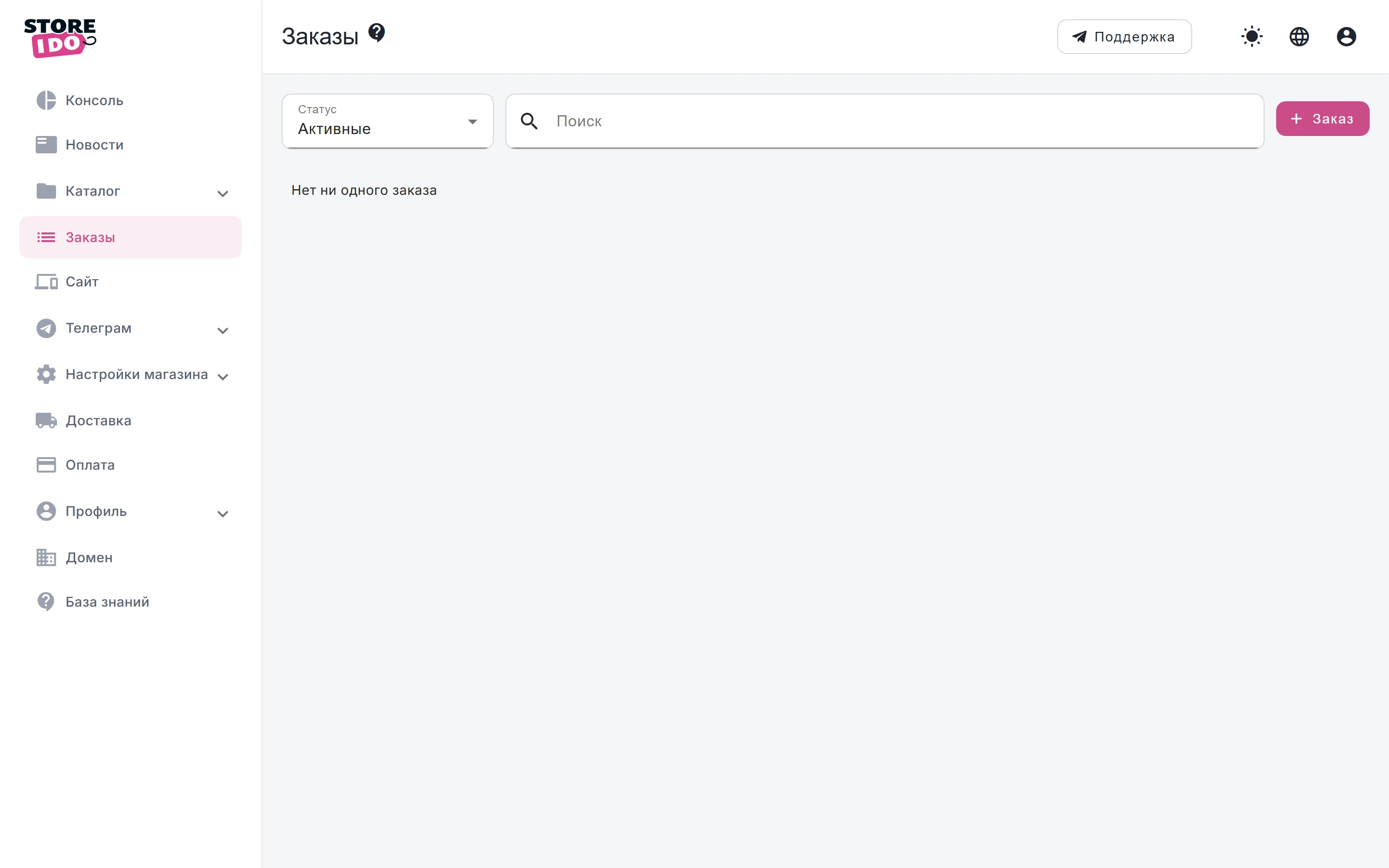Expand the Каталог submenu chevron
The image size is (1389, 868).
(223, 193)
